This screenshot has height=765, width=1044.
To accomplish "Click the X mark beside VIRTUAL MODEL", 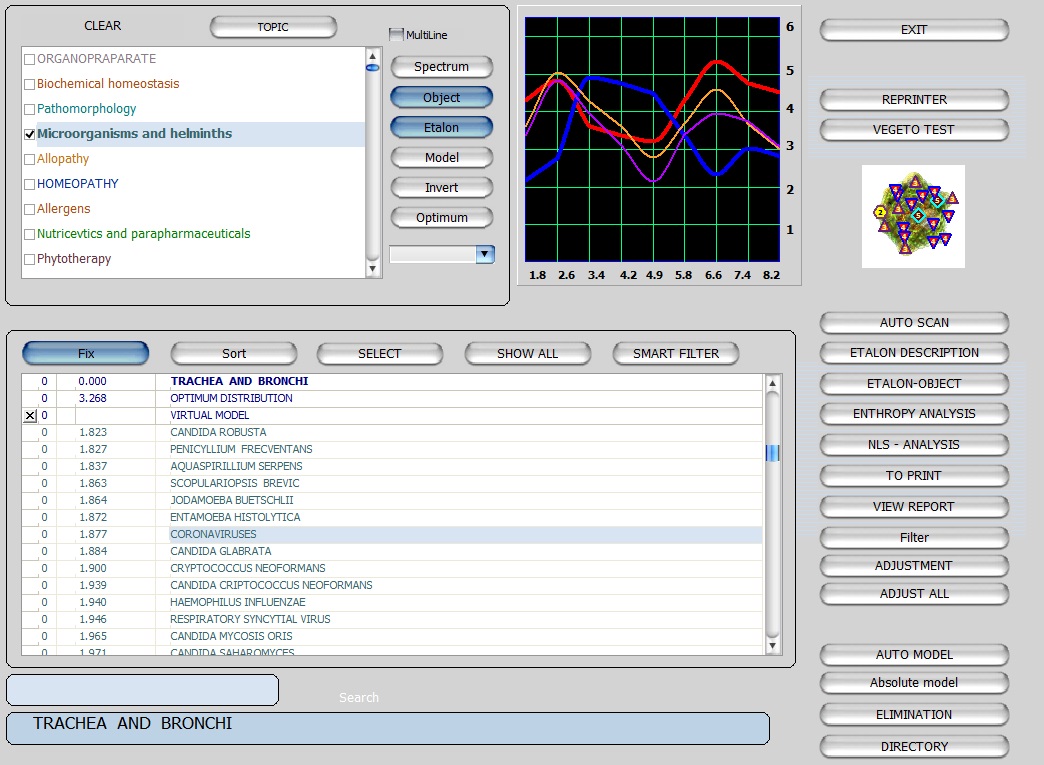I will tap(29, 415).
